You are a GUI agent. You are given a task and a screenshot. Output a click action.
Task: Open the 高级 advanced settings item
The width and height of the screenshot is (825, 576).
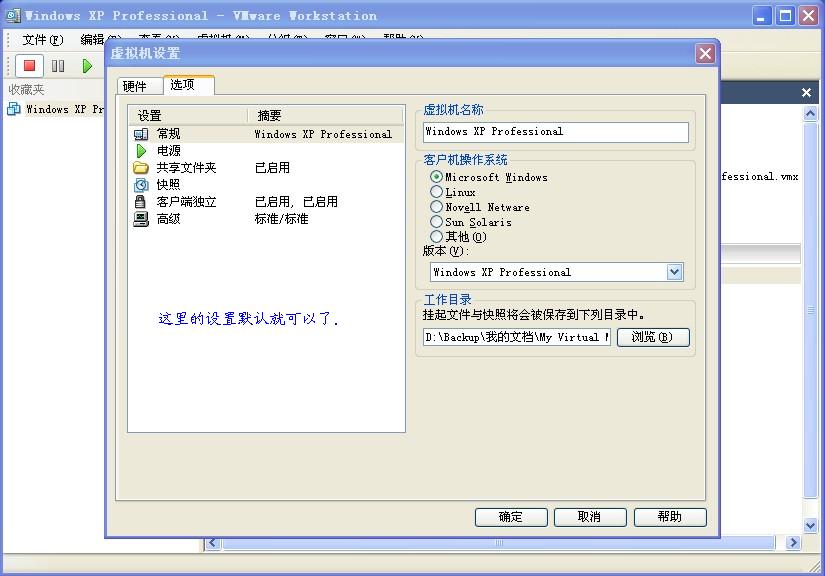pyautogui.click(x=168, y=219)
